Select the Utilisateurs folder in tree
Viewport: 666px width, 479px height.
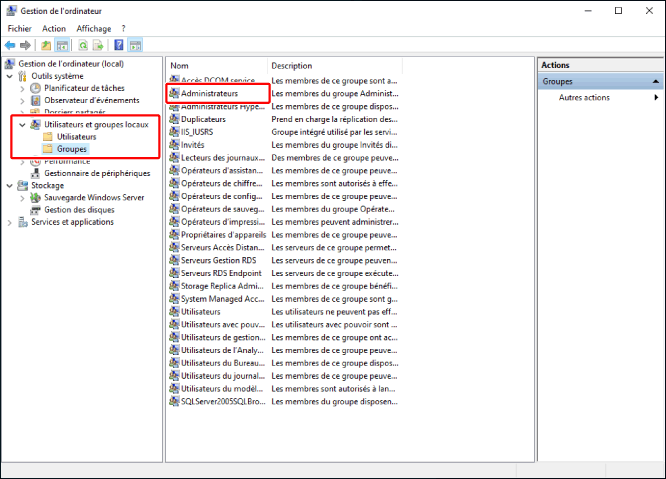click(76, 137)
